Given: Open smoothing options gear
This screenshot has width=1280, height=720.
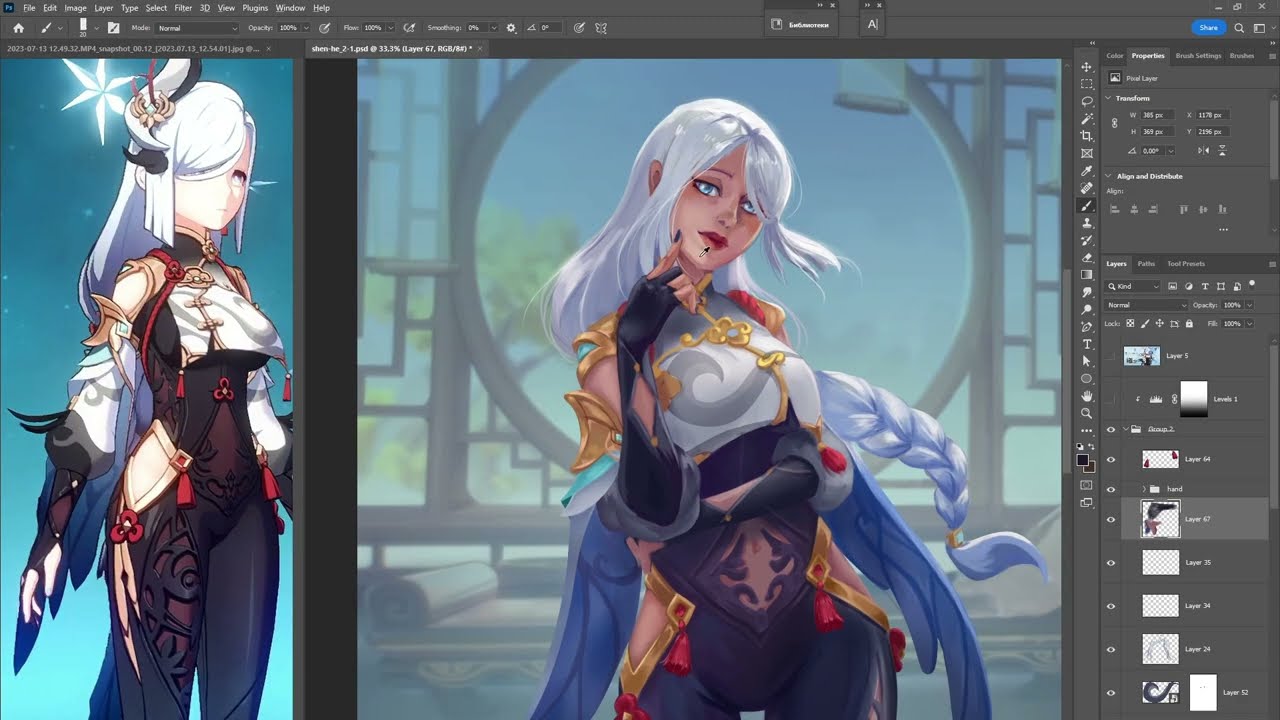Looking at the screenshot, I should pos(512,28).
